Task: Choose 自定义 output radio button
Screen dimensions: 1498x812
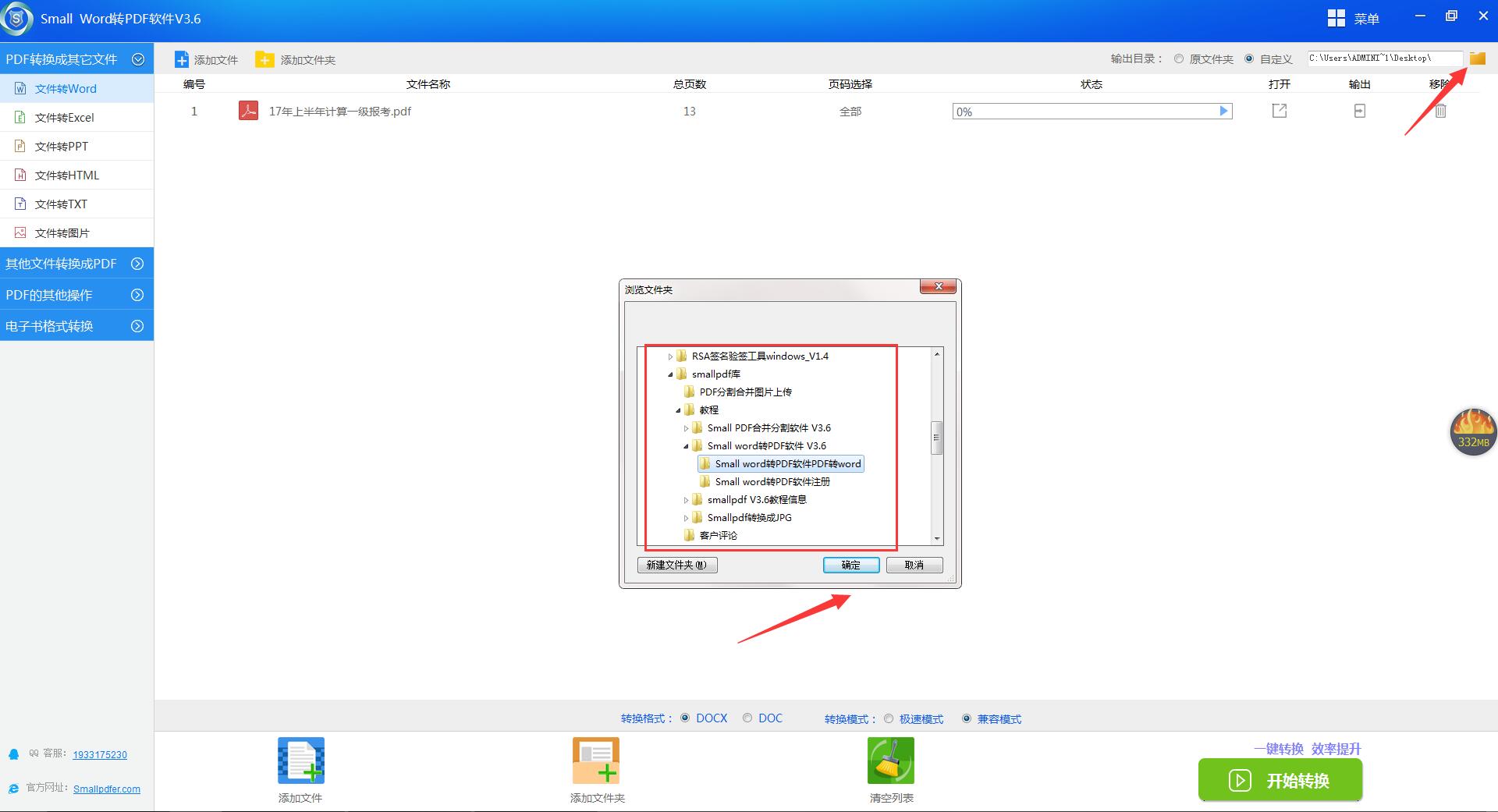Action: (1249, 59)
